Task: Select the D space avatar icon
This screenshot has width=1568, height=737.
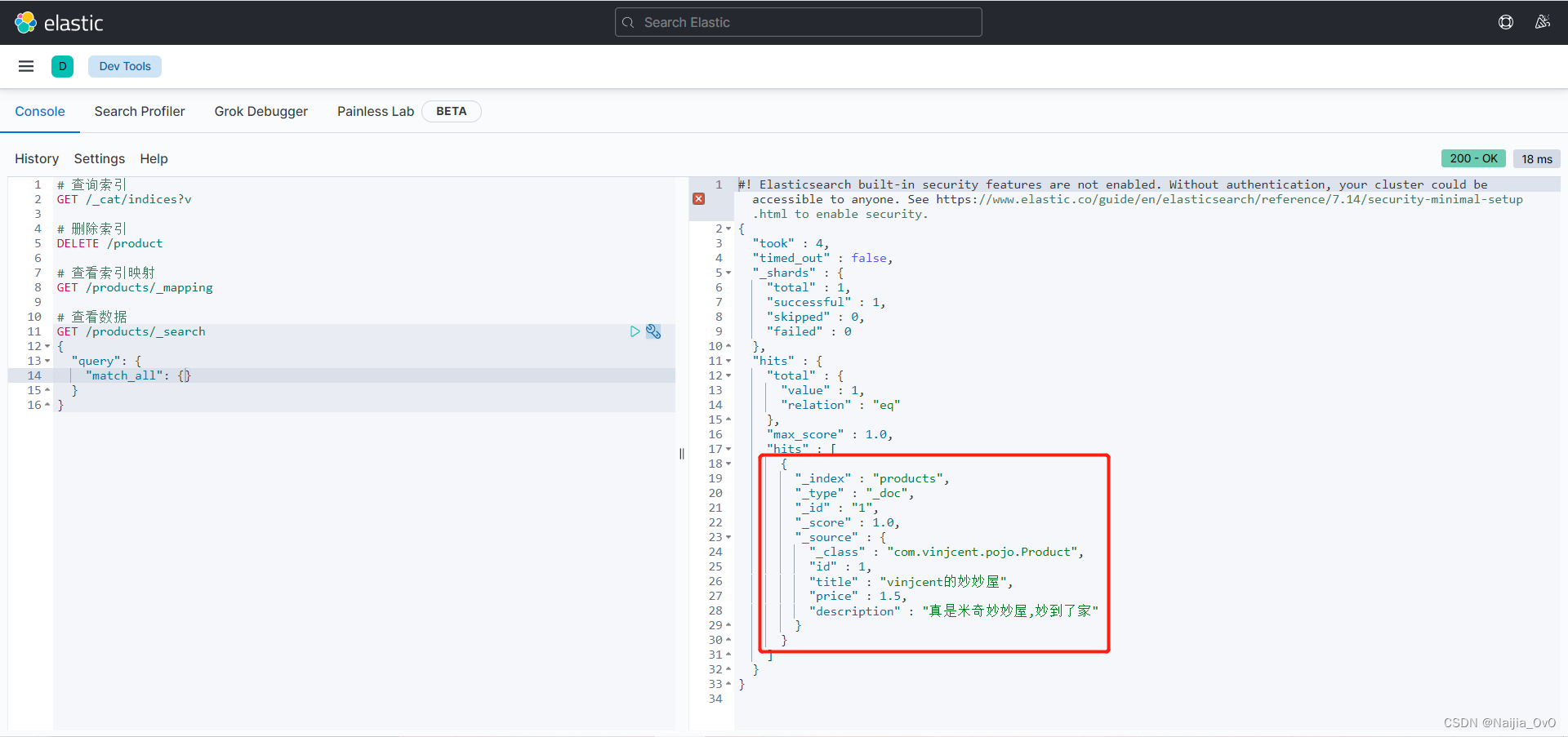Action: point(62,66)
